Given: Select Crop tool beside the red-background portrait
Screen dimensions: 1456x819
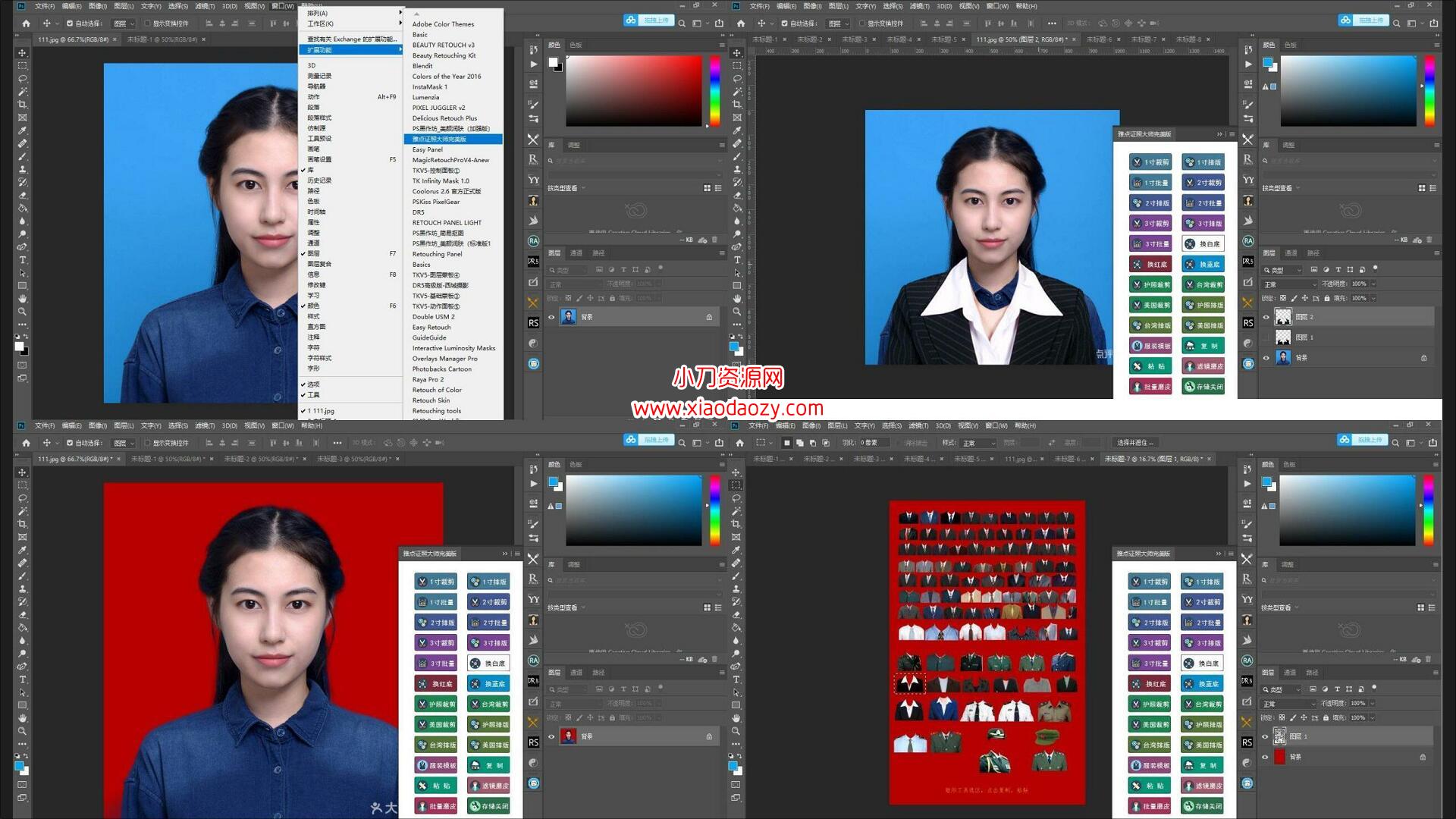Looking at the screenshot, I should point(22,524).
